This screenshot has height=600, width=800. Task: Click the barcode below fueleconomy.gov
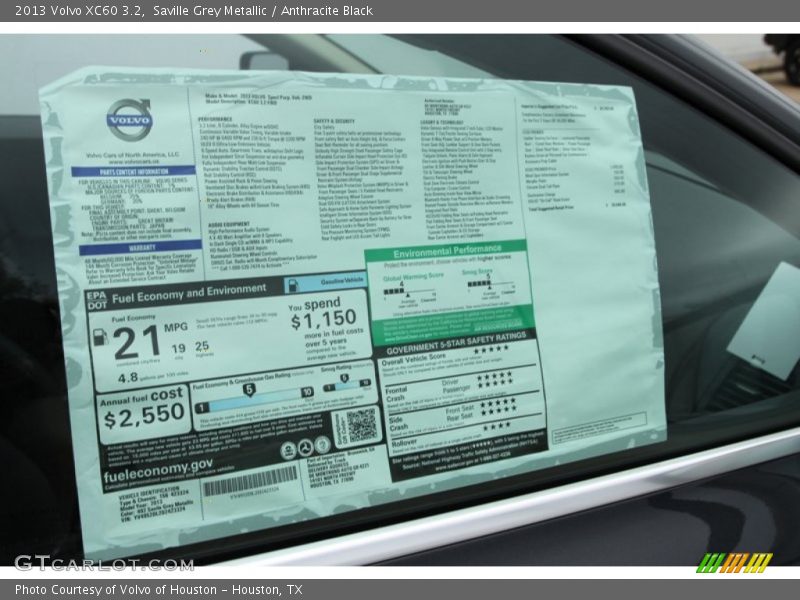click(250, 482)
